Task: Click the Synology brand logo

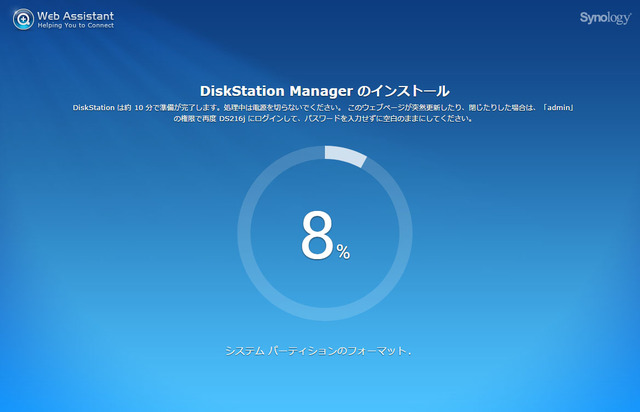Action: [x=605, y=18]
